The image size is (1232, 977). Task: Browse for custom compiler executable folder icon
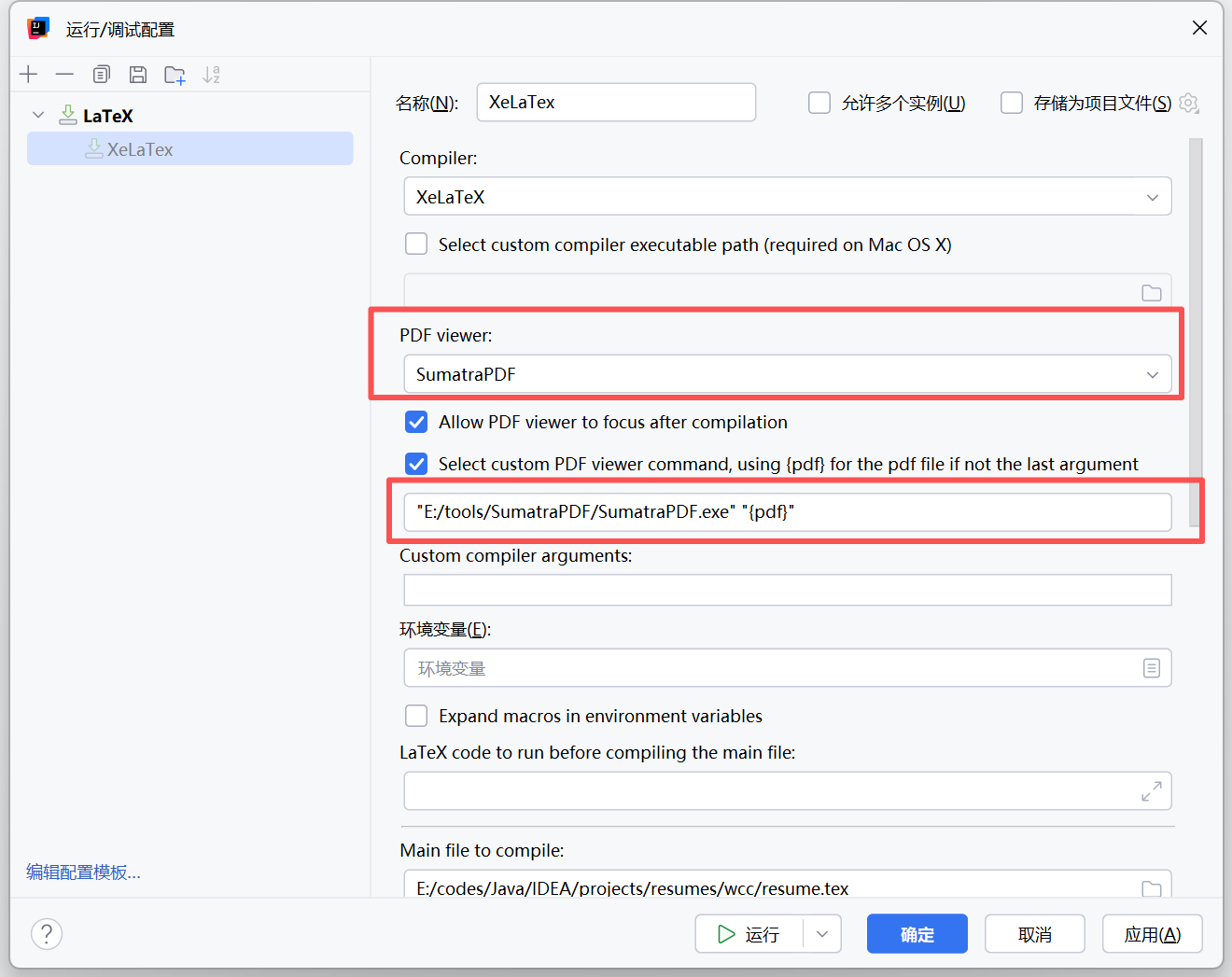click(1151, 293)
